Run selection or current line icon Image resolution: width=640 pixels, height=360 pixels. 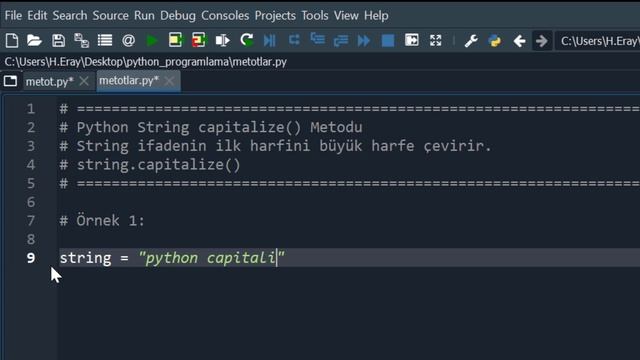click(x=222, y=40)
